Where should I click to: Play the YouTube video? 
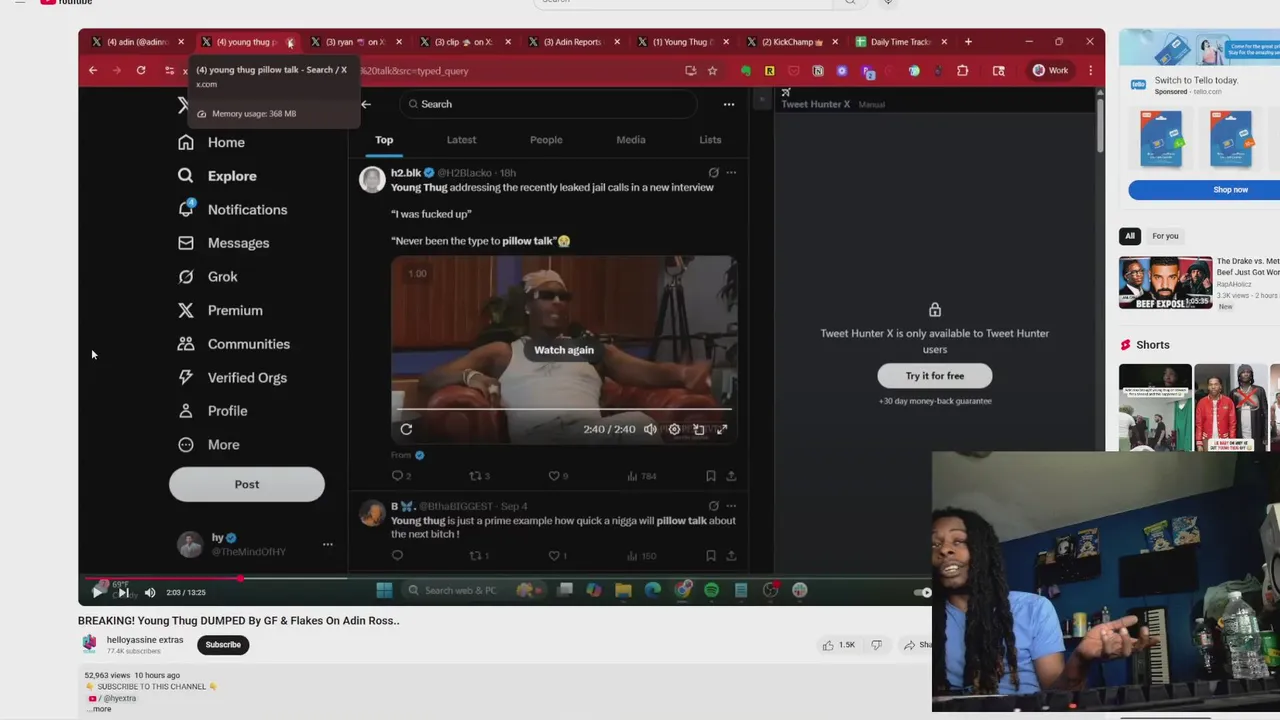(97, 592)
